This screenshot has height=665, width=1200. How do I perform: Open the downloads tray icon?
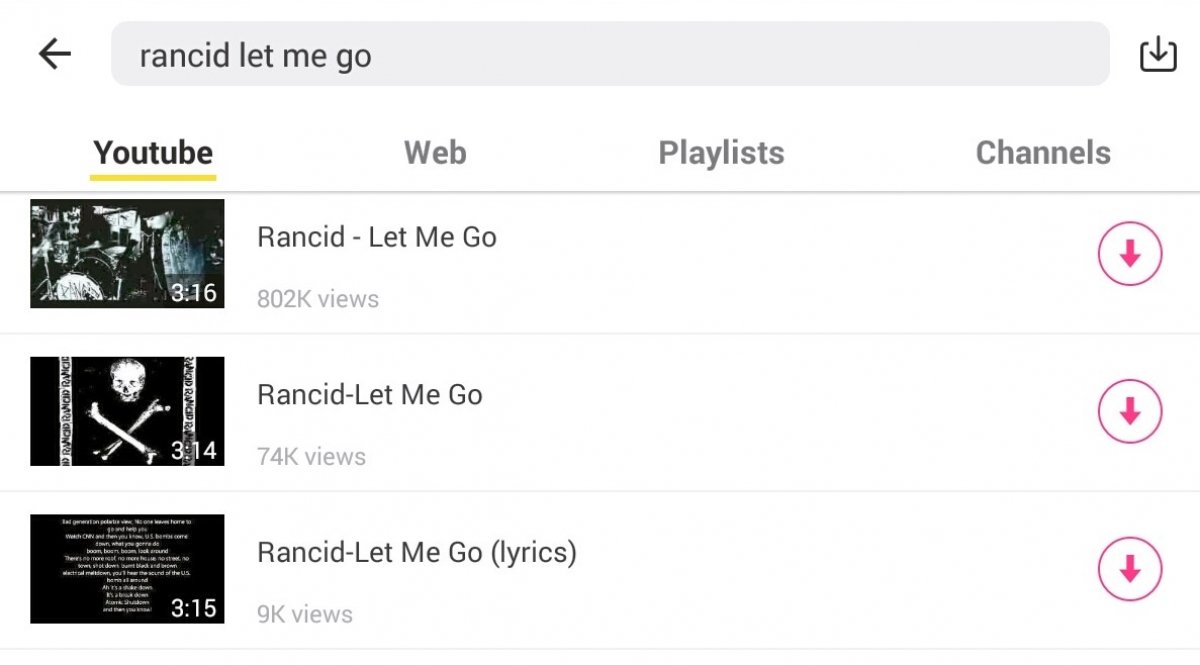coord(1158,54)
